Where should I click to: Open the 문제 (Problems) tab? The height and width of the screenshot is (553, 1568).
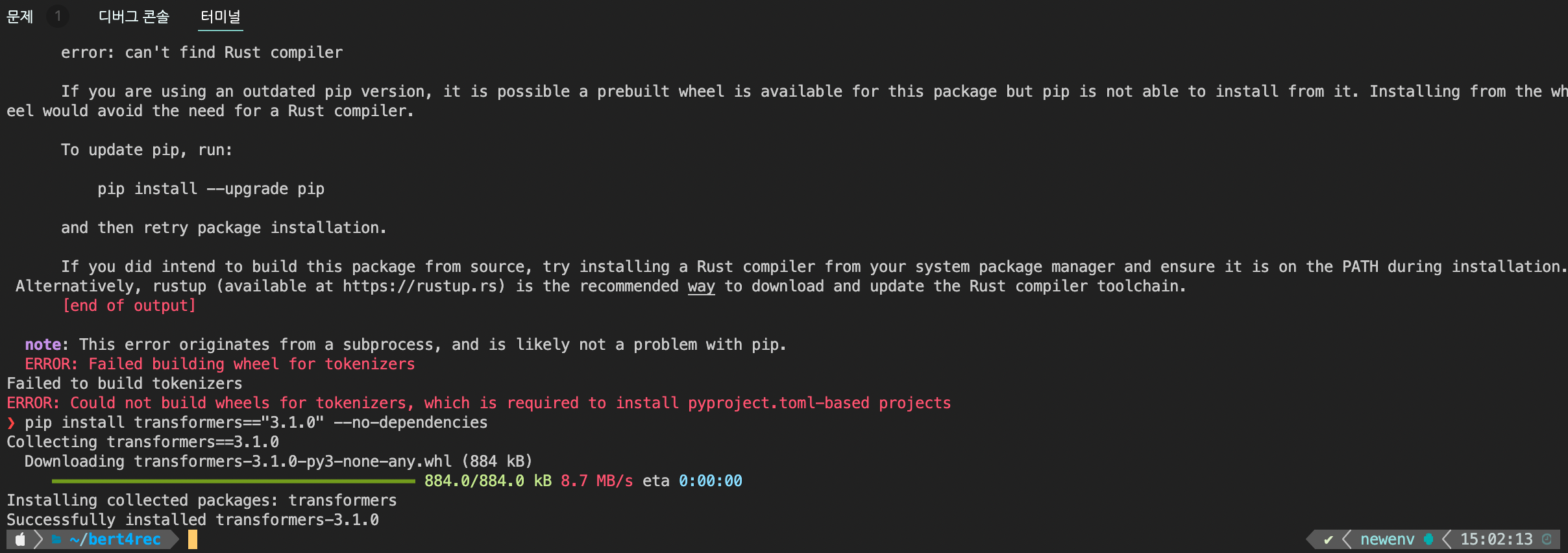click(x=20, y=16)
